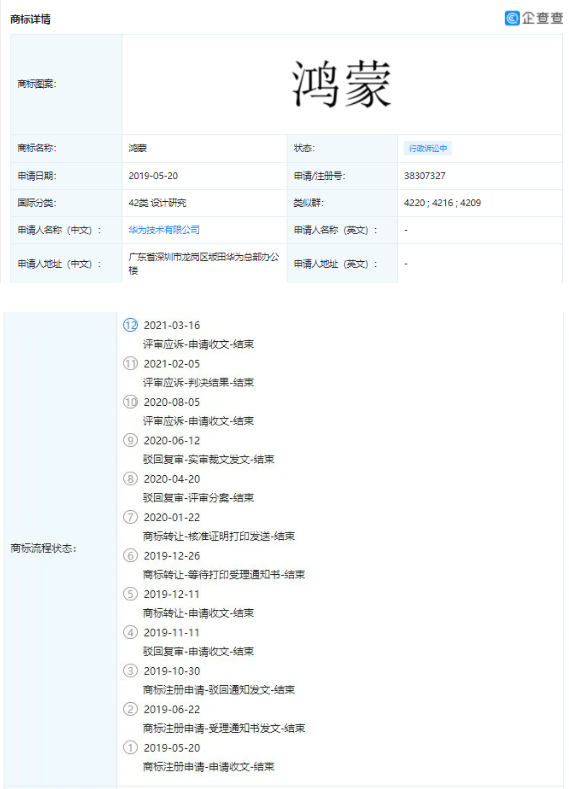The width and height of the screenshot is (569, 789).
Task: Click timeline date 2019-12-11
Action: tap(172, 594)
